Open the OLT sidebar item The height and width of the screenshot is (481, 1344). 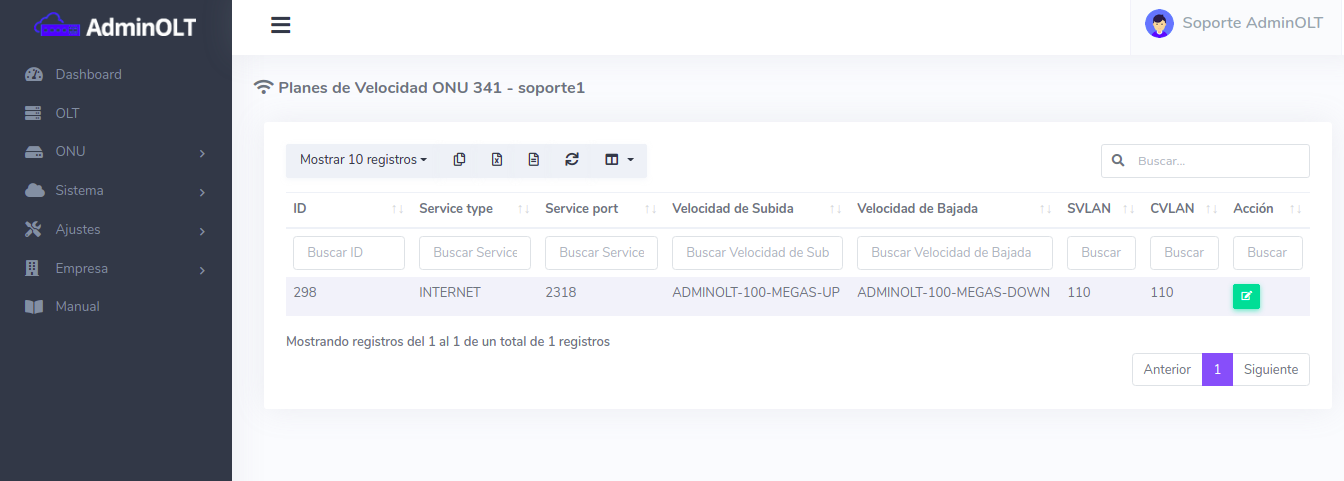tap(67, 113)
